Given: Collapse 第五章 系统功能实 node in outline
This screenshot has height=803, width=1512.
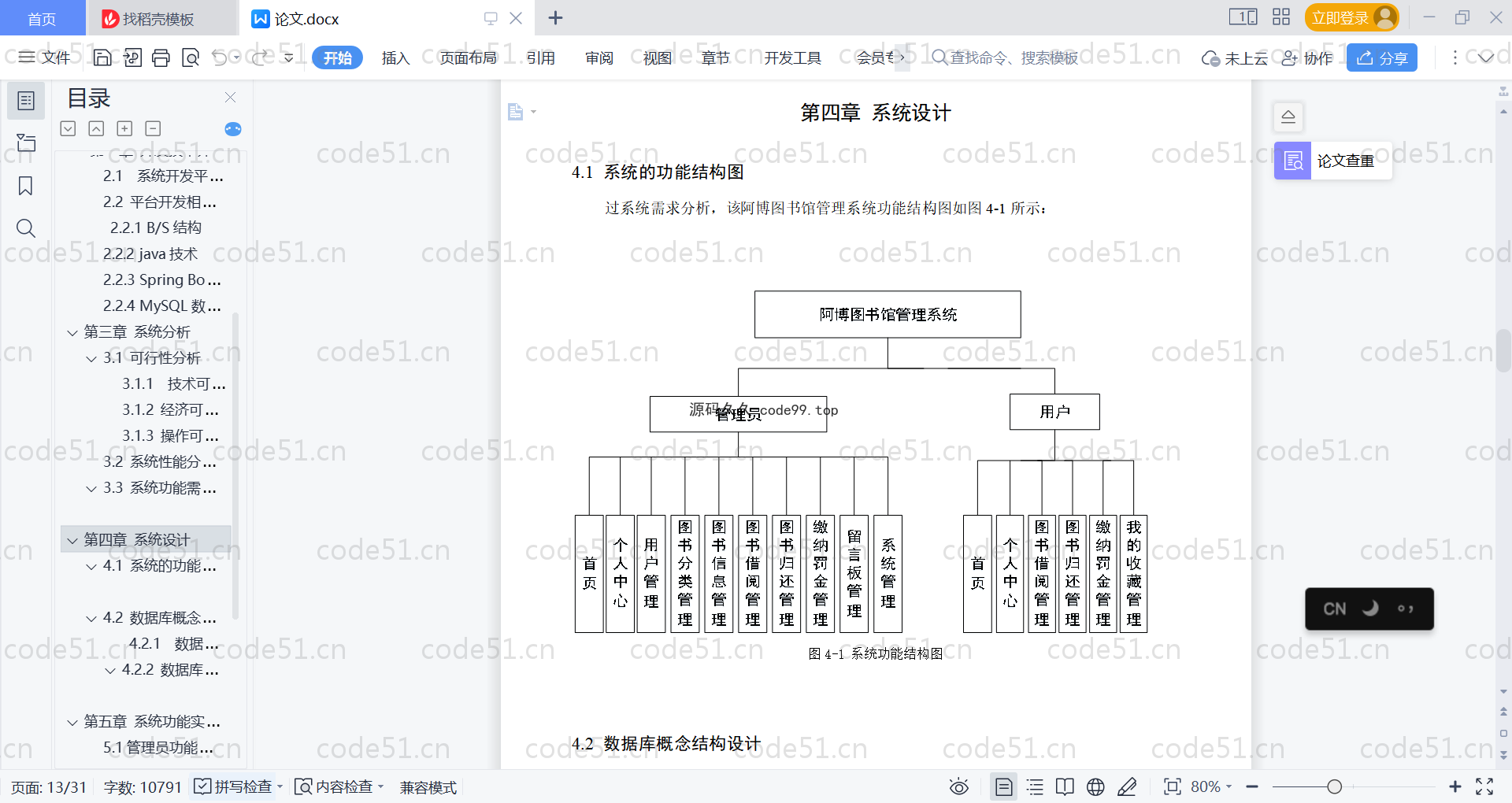Looking at the screenshot, I should click(x=72, y=723).
